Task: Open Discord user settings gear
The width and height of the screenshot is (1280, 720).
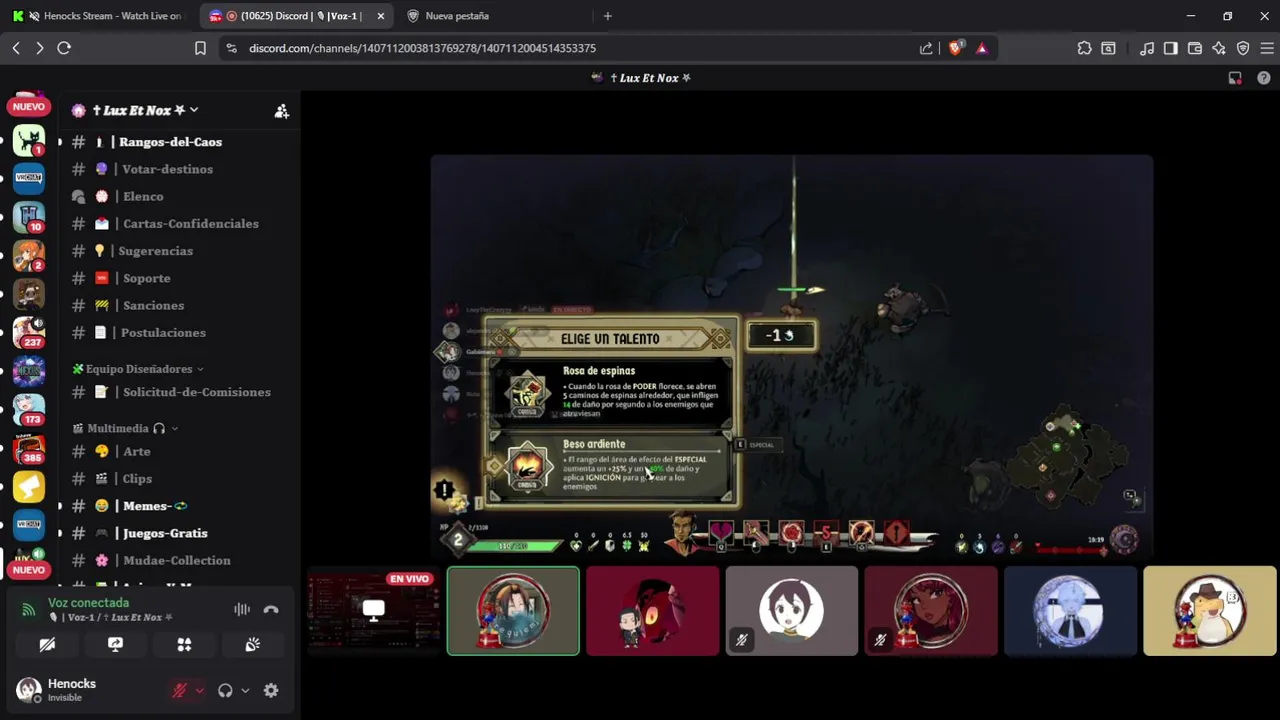Action: [x=271, y=690]
